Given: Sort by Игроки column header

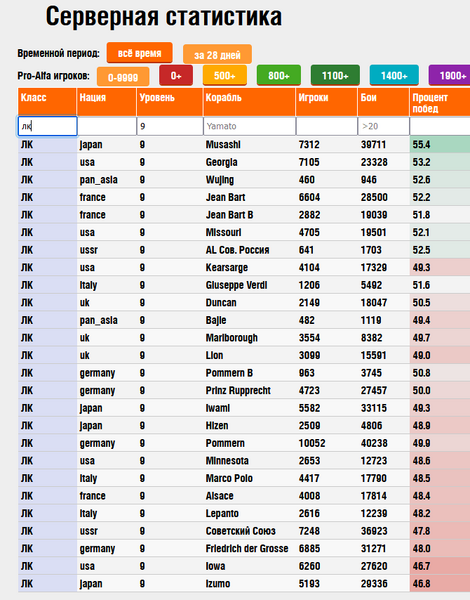Looking at the screenshot, I should point(327,102).
